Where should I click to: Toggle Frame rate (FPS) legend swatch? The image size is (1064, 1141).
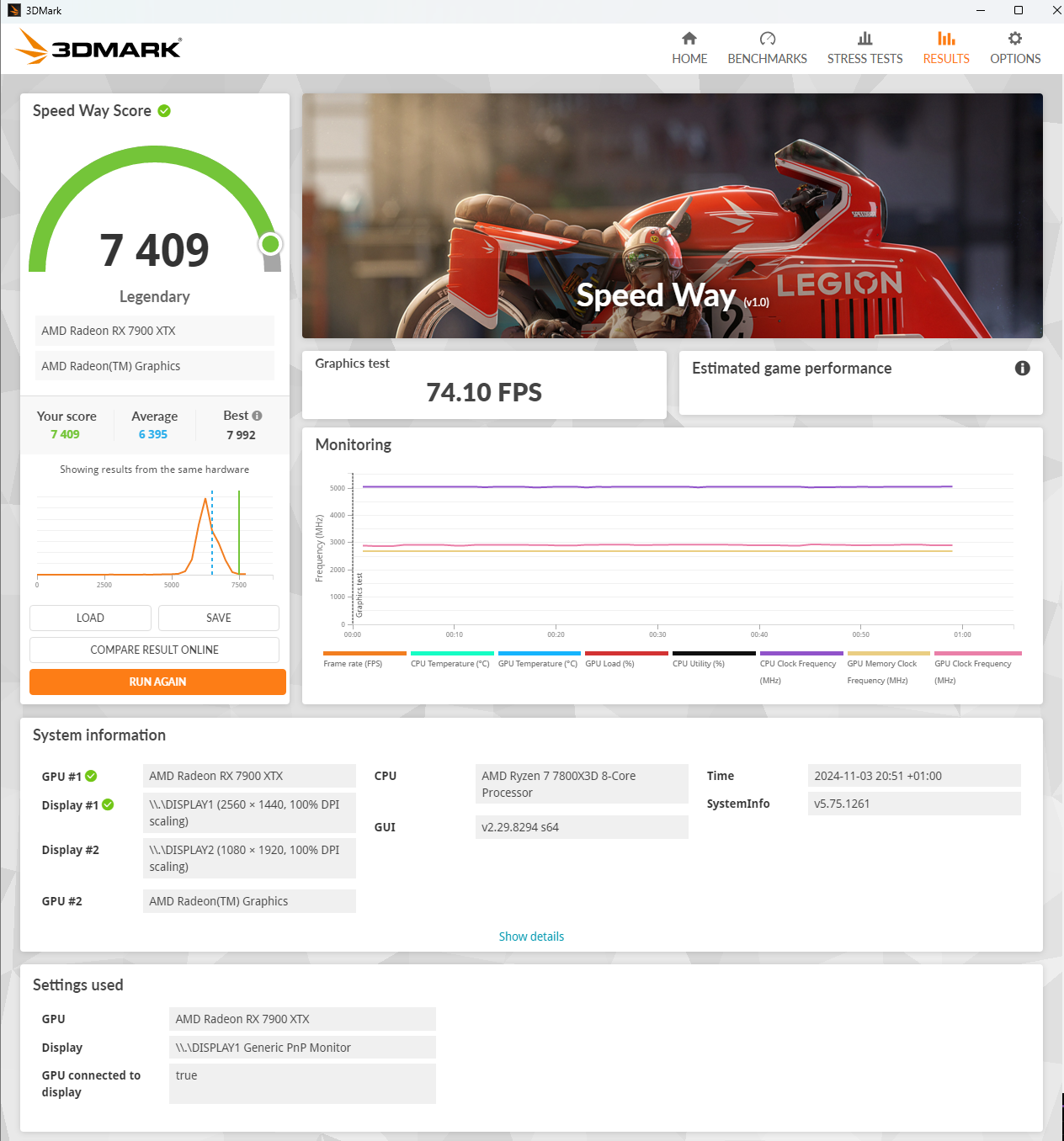(x=364, y=653)
